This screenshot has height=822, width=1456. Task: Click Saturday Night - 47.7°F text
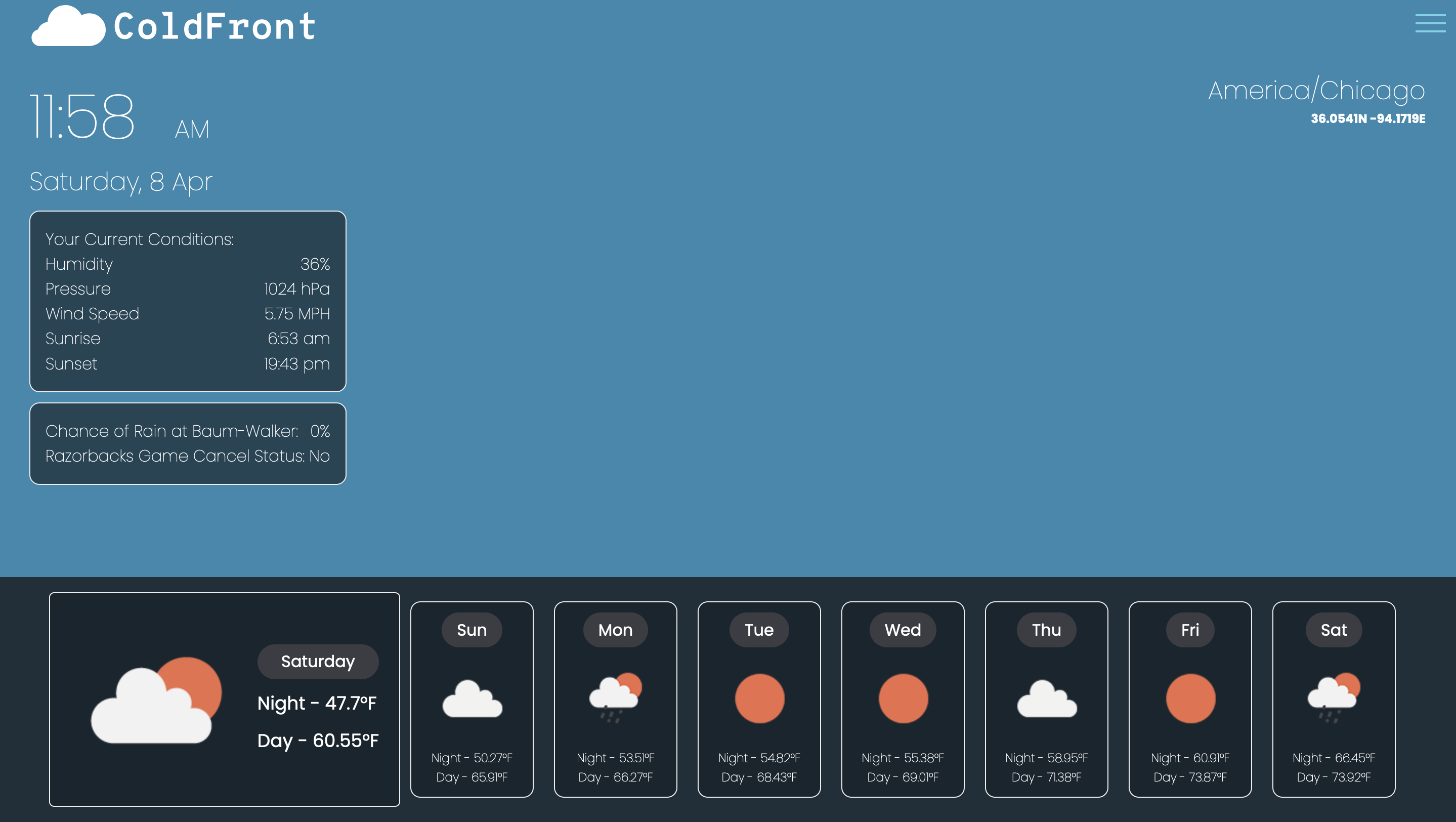[x=317, y=703]
